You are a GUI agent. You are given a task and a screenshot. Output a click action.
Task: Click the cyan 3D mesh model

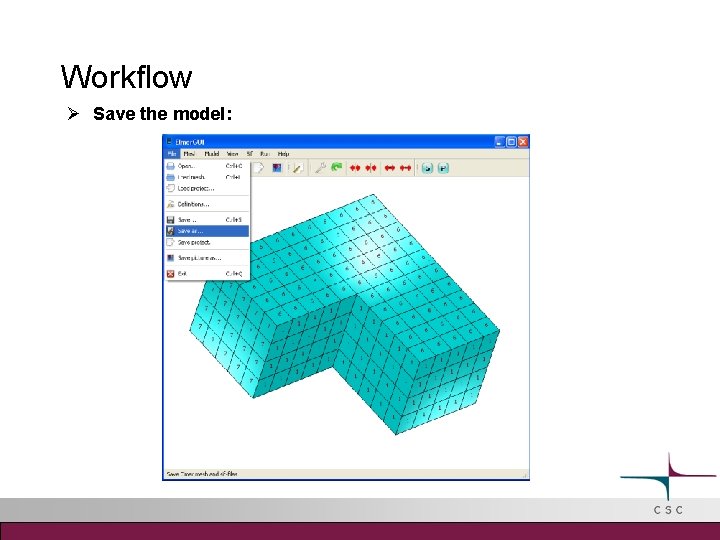pos(344,315)
